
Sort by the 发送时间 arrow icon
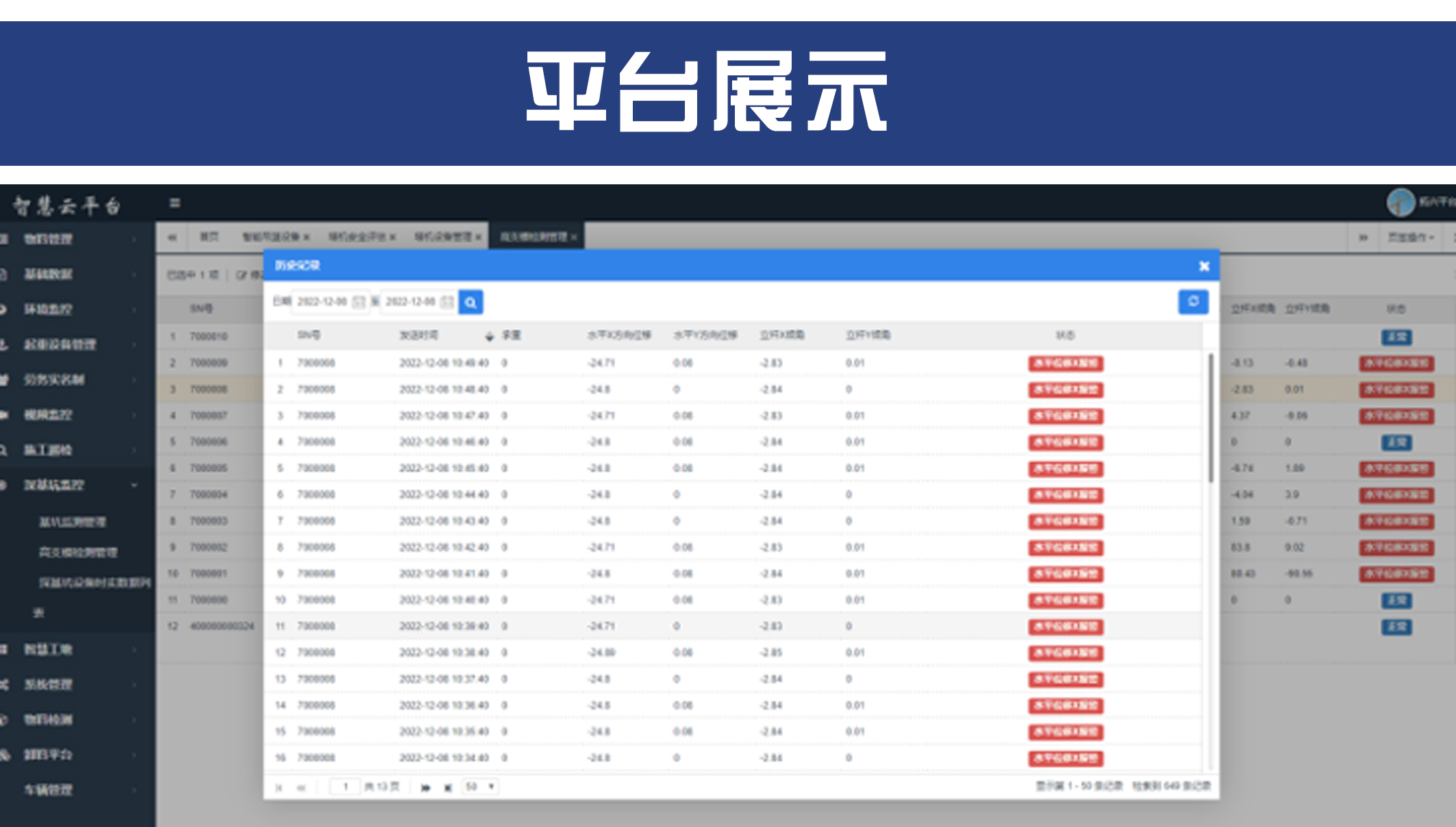click(x=489, y=336)
